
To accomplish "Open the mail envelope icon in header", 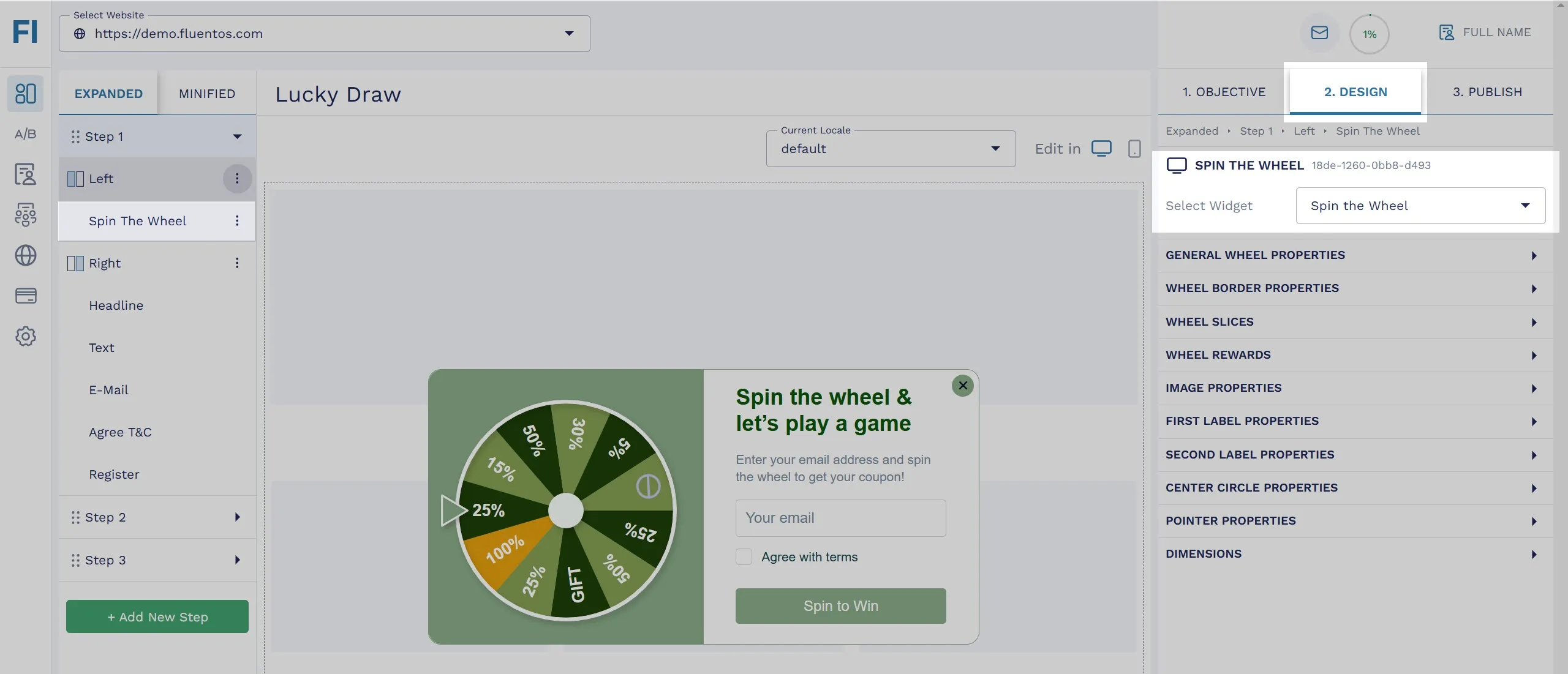I will [x=1319, y=33].
